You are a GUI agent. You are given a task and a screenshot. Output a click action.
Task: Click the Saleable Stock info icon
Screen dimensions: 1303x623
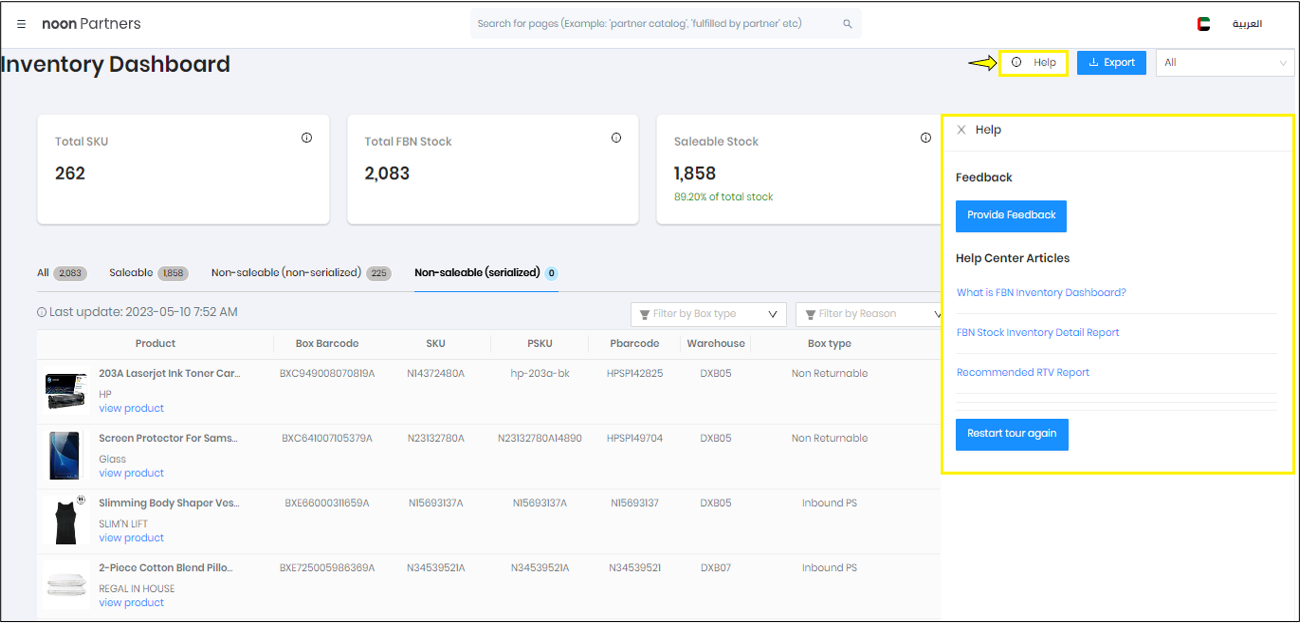925,138
